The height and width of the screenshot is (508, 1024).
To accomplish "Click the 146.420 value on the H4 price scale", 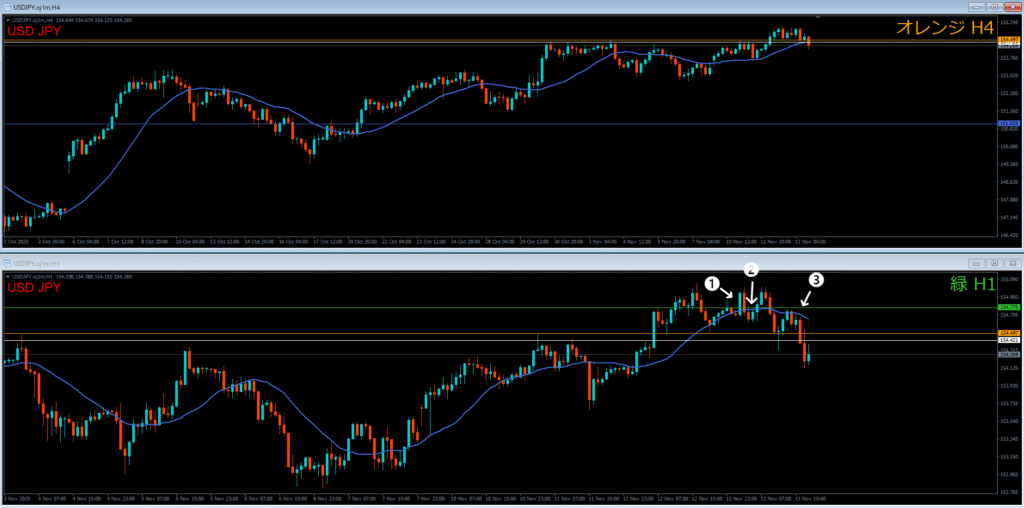I will coord(1008,234).
